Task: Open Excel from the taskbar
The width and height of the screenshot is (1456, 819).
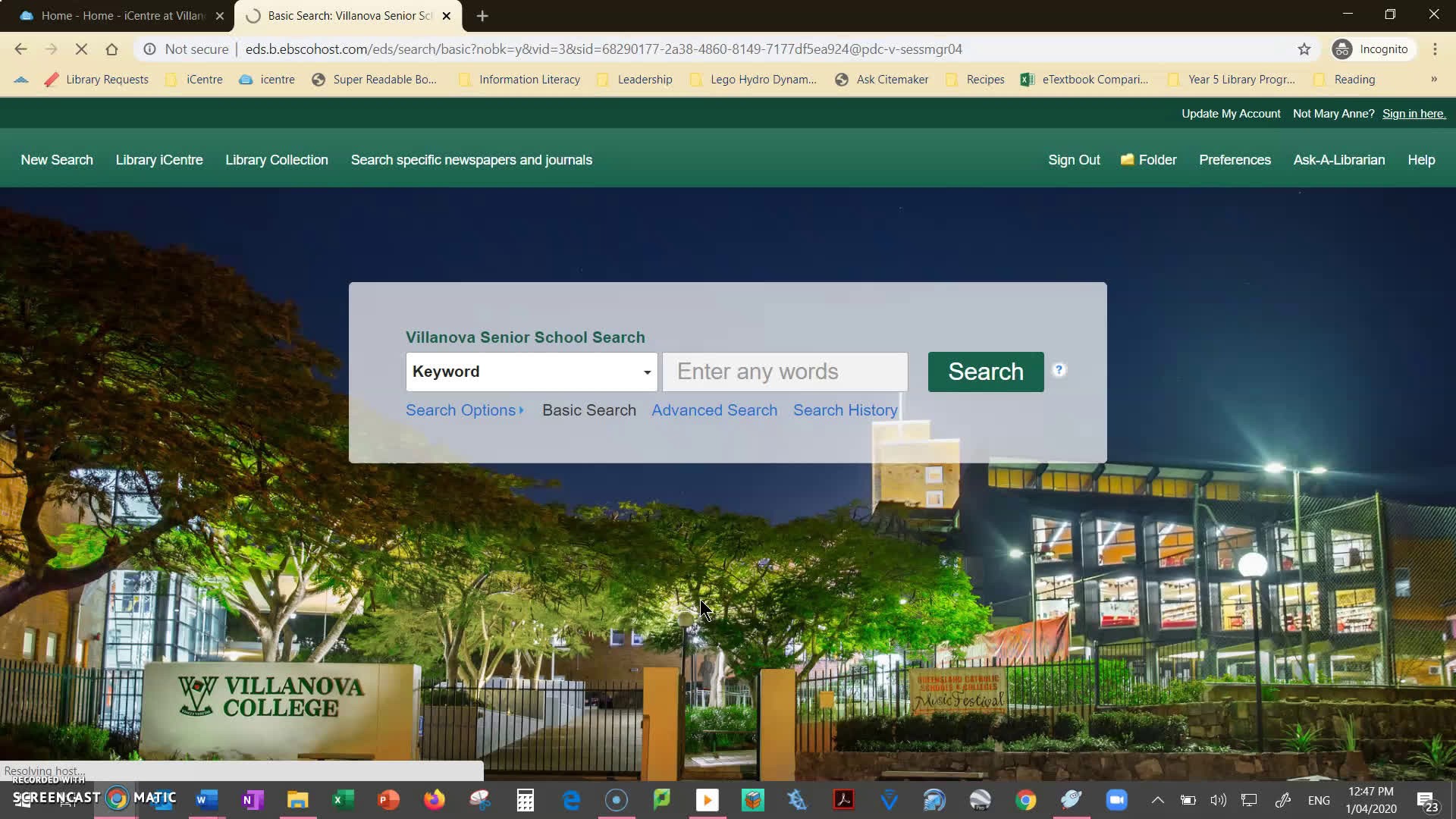Action: coord(344,799)
